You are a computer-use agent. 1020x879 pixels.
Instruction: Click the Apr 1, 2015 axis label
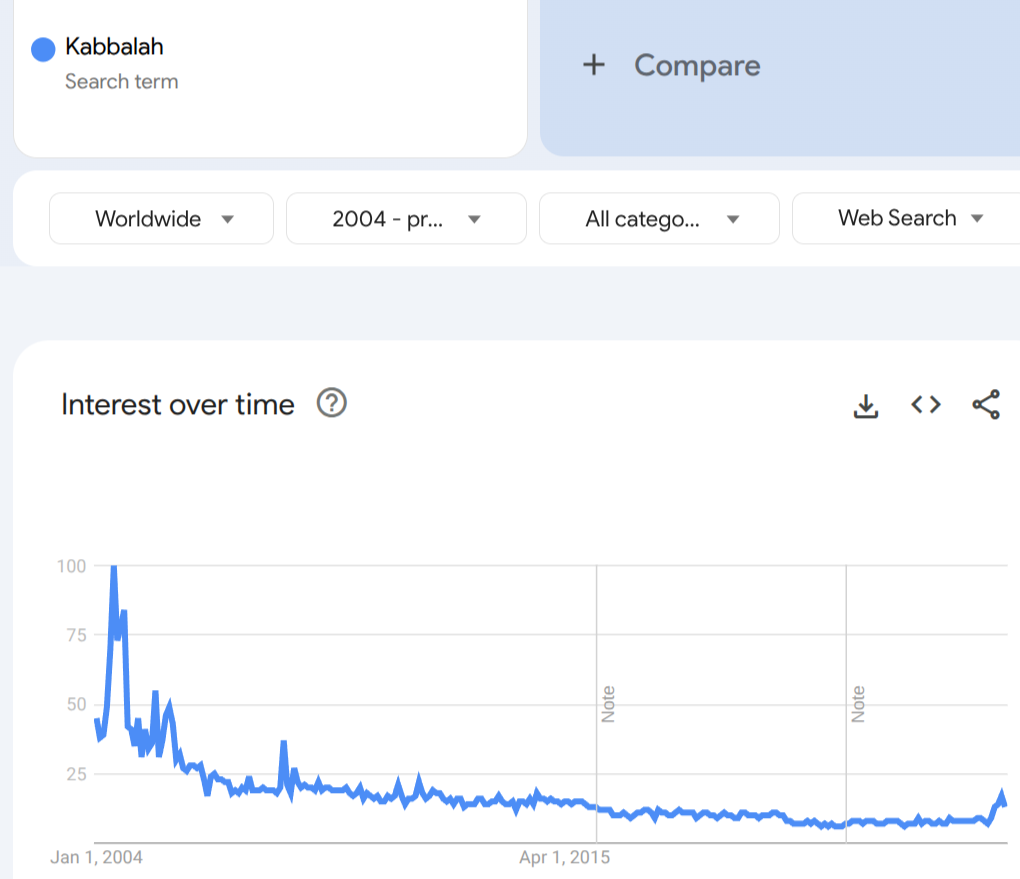tap(564, 857)
